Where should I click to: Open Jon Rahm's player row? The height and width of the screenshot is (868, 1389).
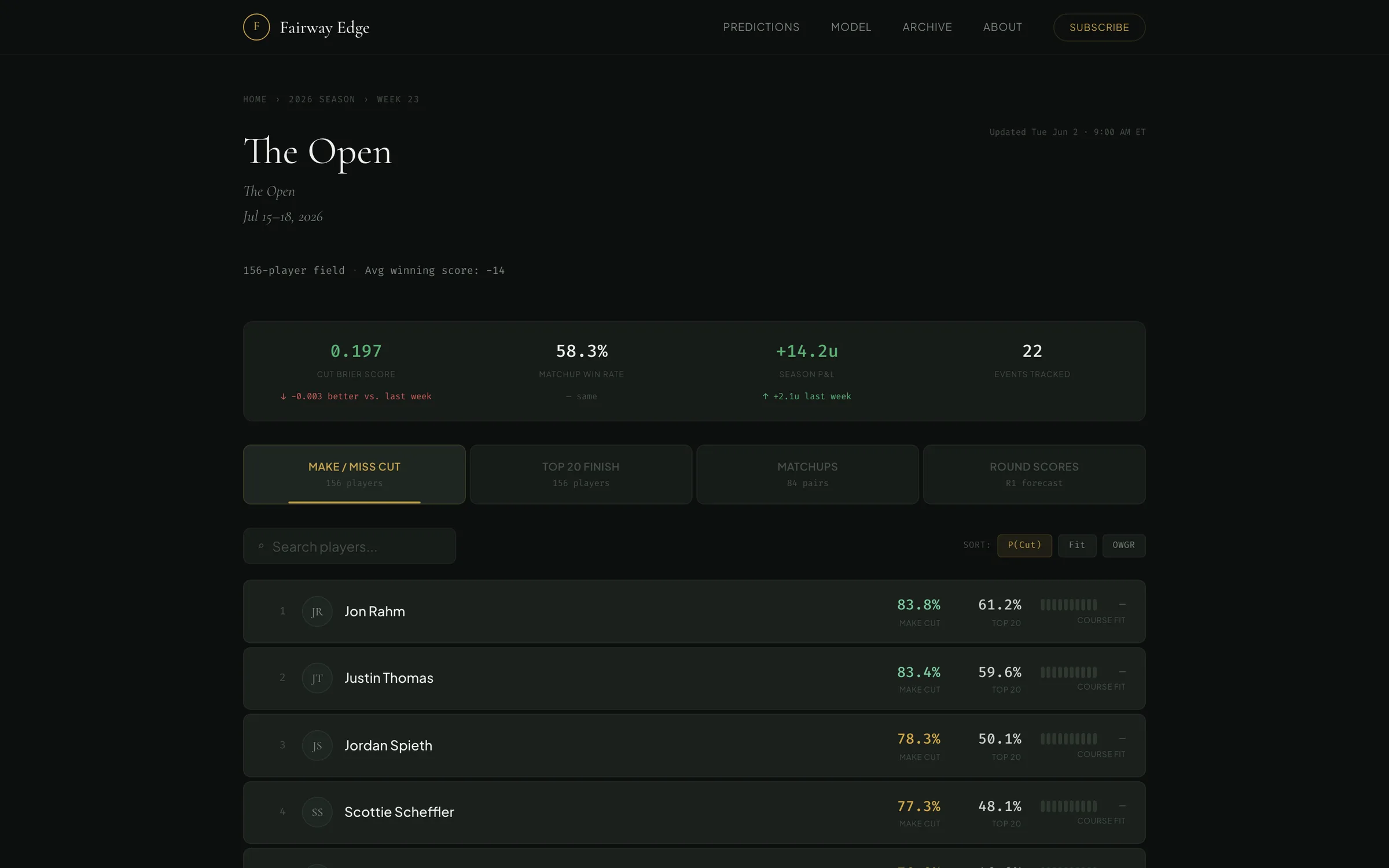tap(694, 611)
